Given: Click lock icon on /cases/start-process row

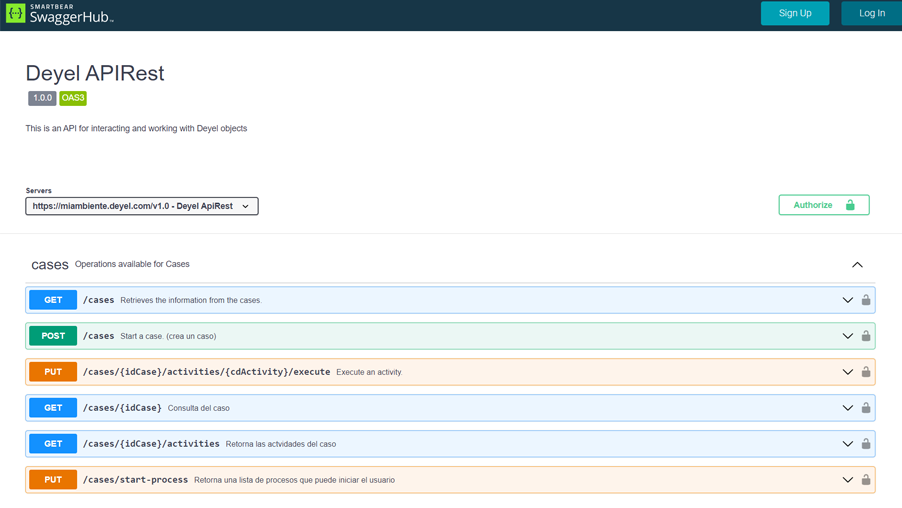Looking at the screenshot, I should pyautogui.click(x=866, y=480).
